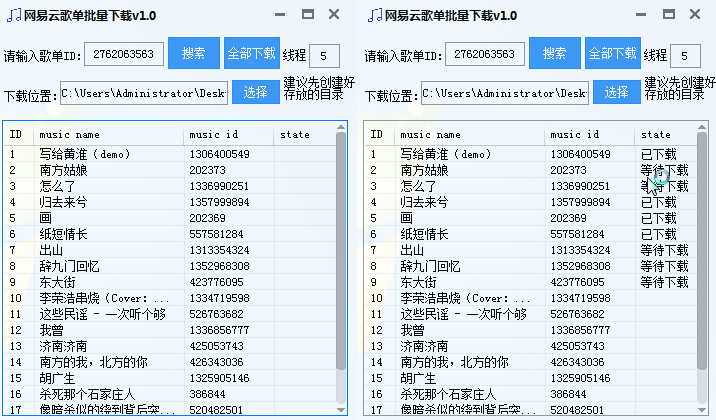The image size is (716, 420).
Task: Click 全部下载 button in the right window
Action: [x=612, y=54]
